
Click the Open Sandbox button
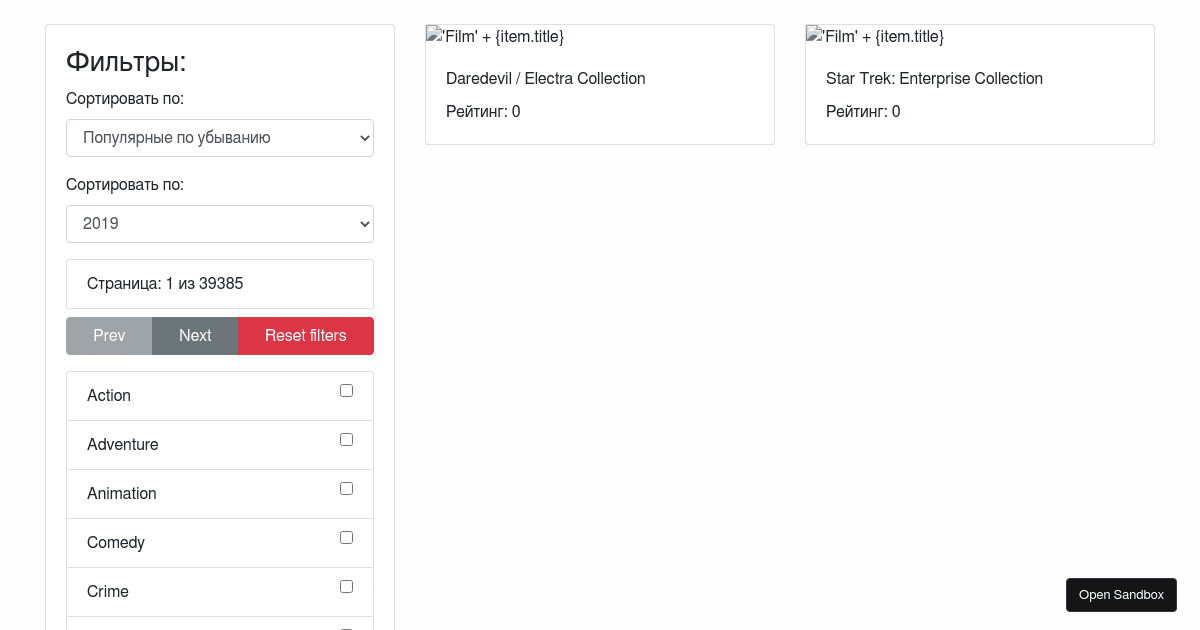1121,594
